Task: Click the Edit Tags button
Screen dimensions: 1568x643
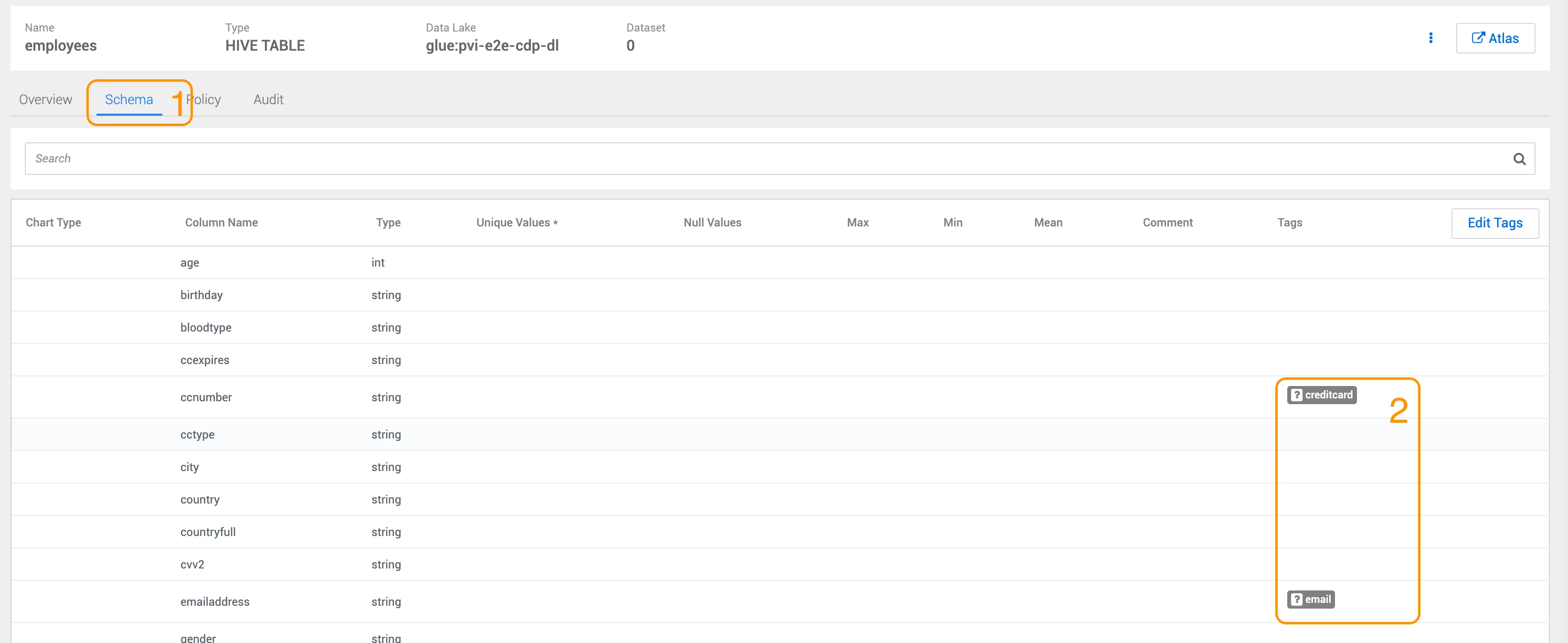Action: [1495, 223]
